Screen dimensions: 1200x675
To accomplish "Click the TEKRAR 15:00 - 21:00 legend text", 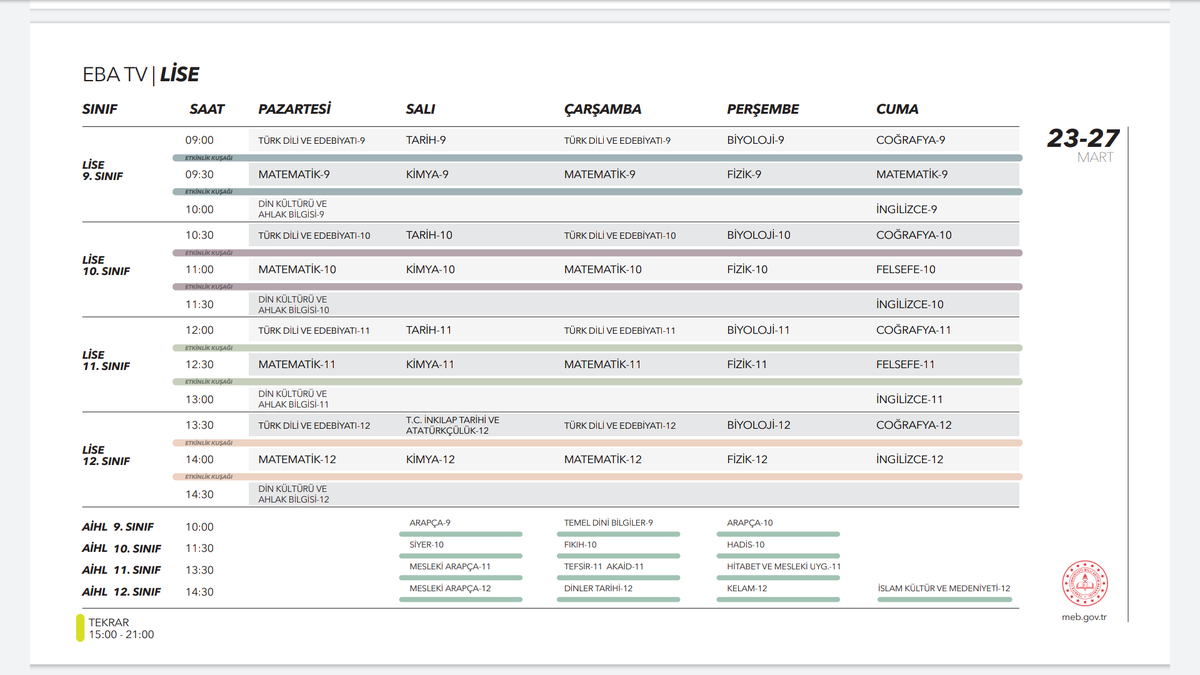I will tap(121, 628).
